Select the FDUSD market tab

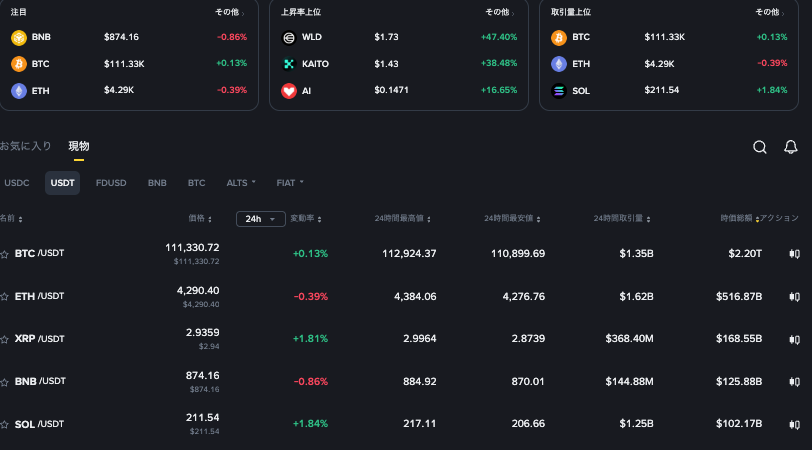(111, 183)
